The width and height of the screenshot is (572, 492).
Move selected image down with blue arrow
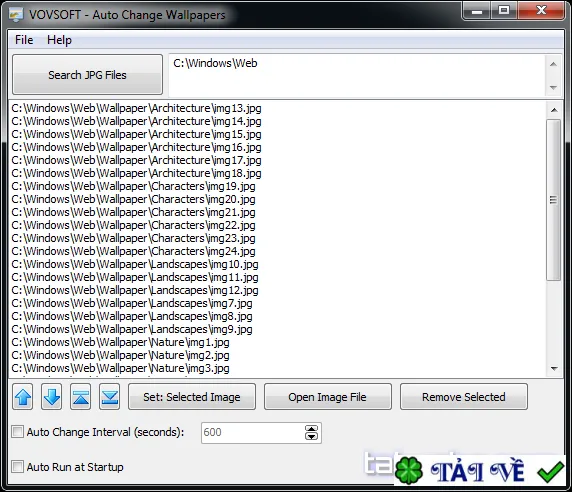tap(51, 397)
